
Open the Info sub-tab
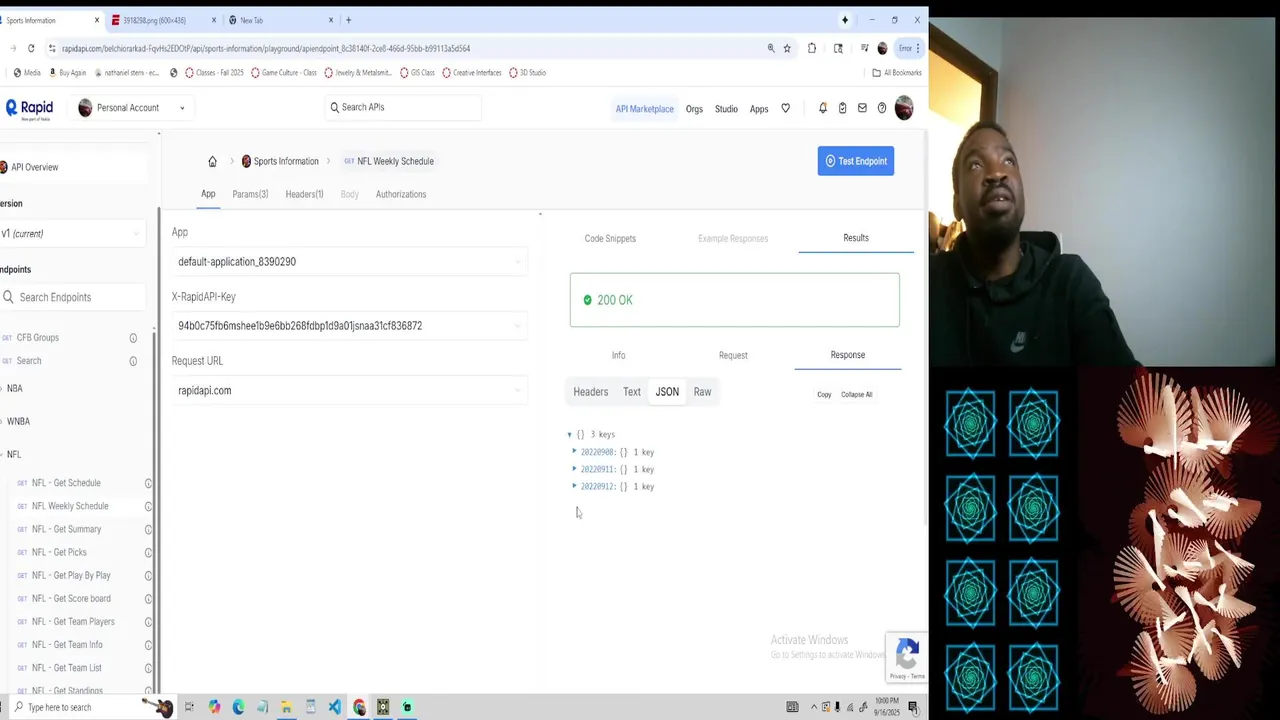point(618,355)
